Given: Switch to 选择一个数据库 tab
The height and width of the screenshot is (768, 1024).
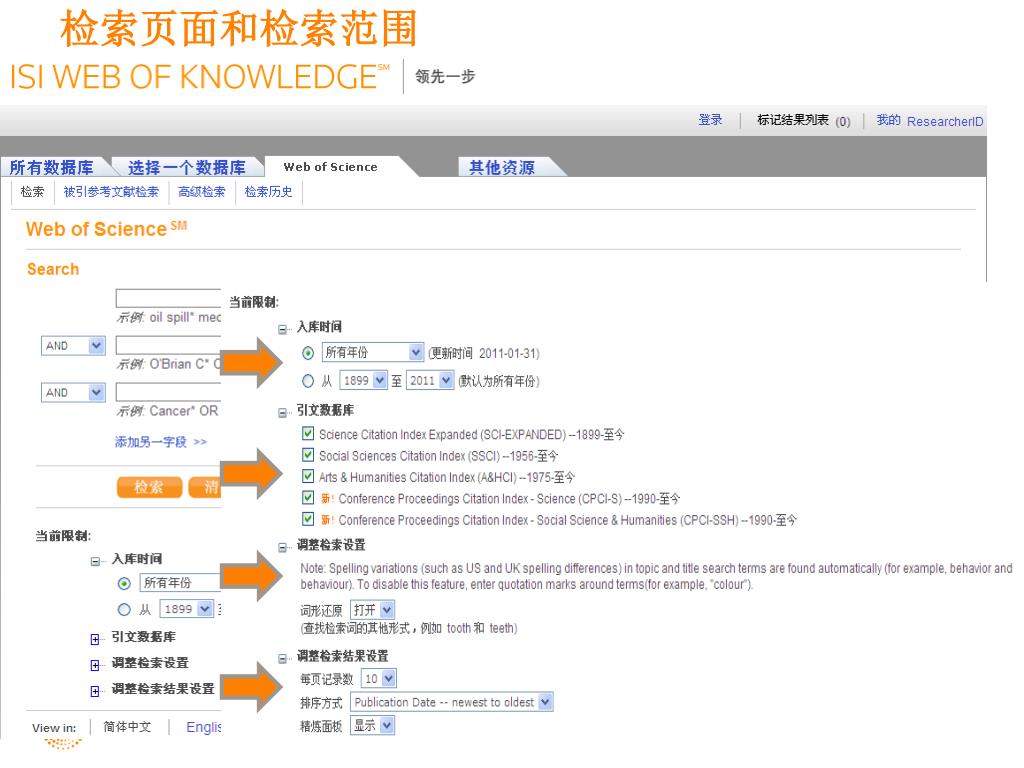Looking at the screenshot, I should (x=187, y=167).
